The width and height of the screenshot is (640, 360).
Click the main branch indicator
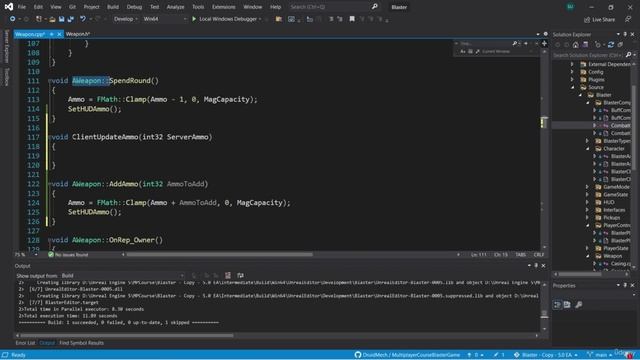[x=600, y=355]
